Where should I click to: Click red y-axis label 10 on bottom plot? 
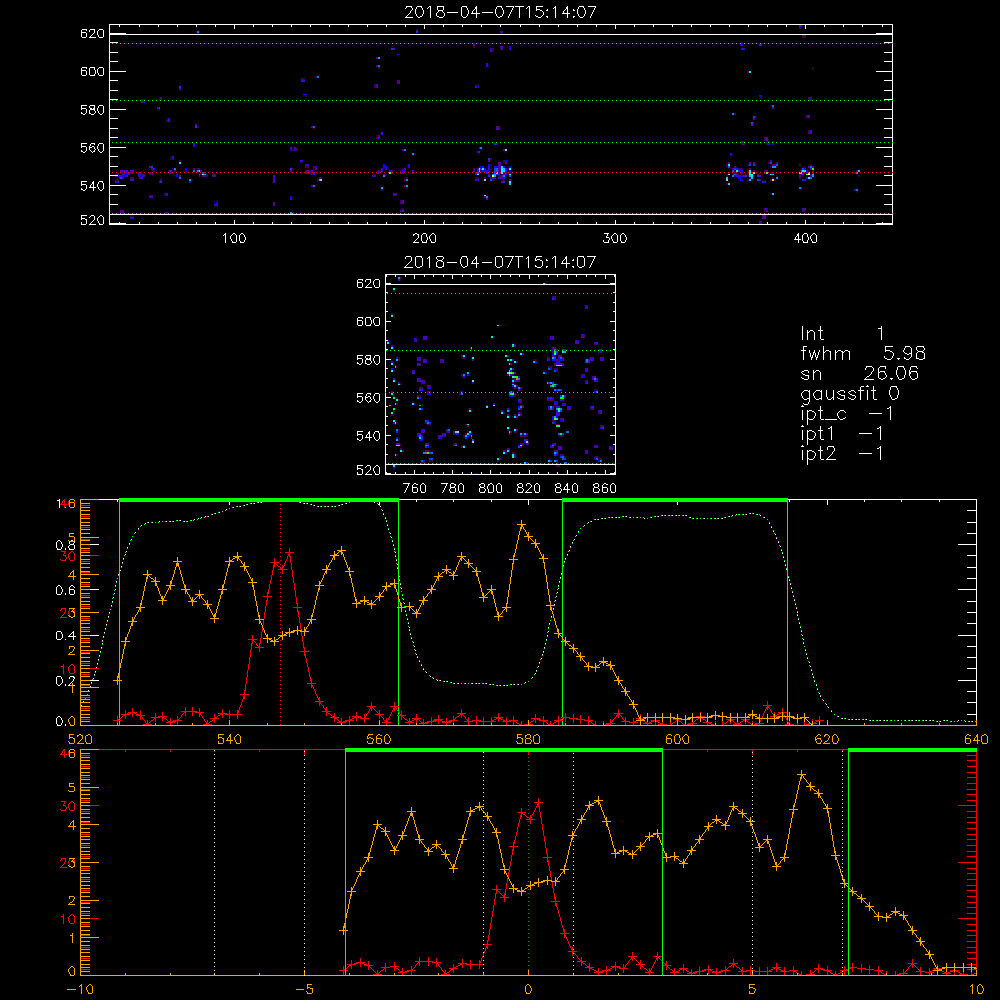(x=68, y=919)
